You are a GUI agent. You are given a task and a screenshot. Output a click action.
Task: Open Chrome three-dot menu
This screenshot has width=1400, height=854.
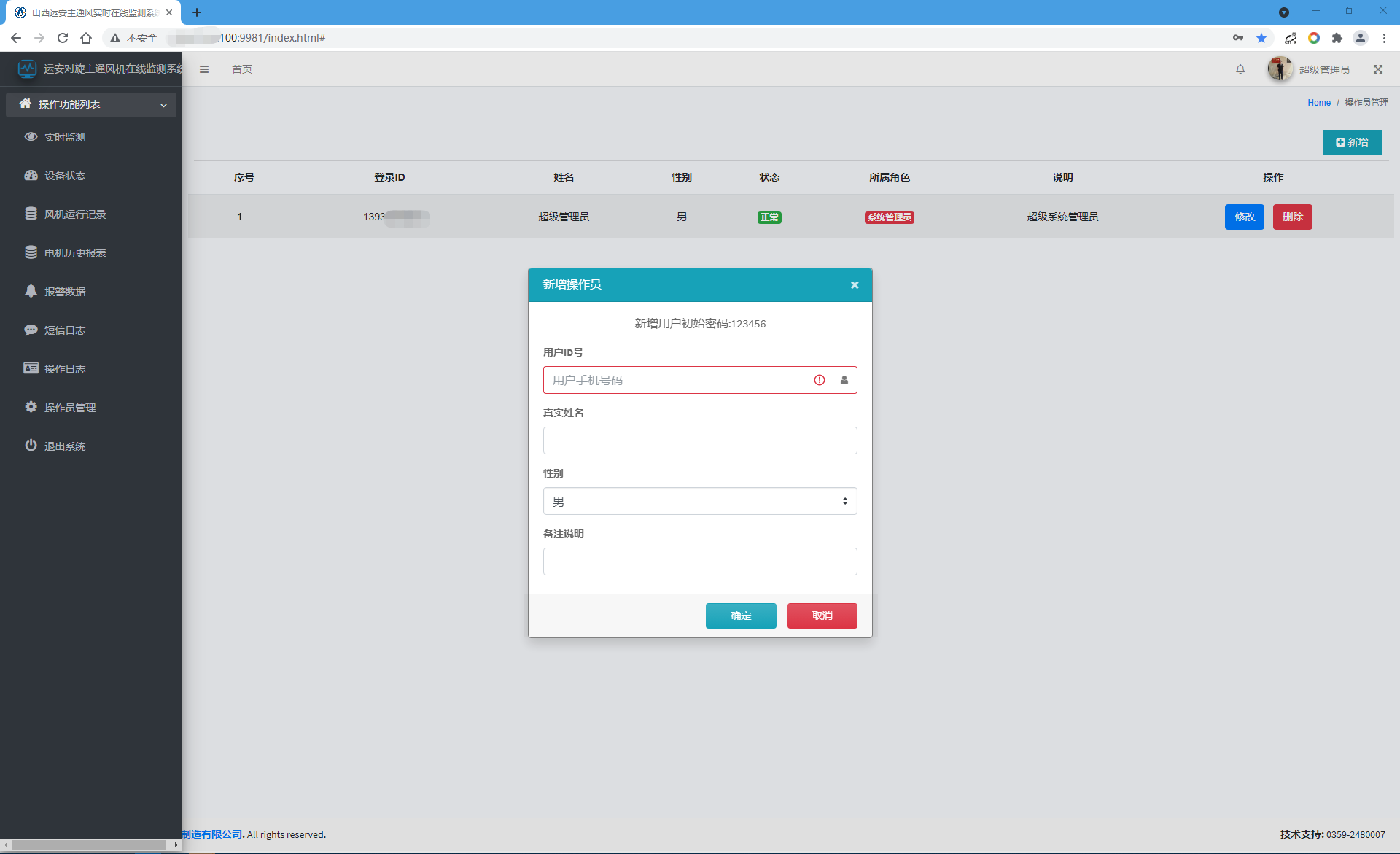pos(1384,38)
